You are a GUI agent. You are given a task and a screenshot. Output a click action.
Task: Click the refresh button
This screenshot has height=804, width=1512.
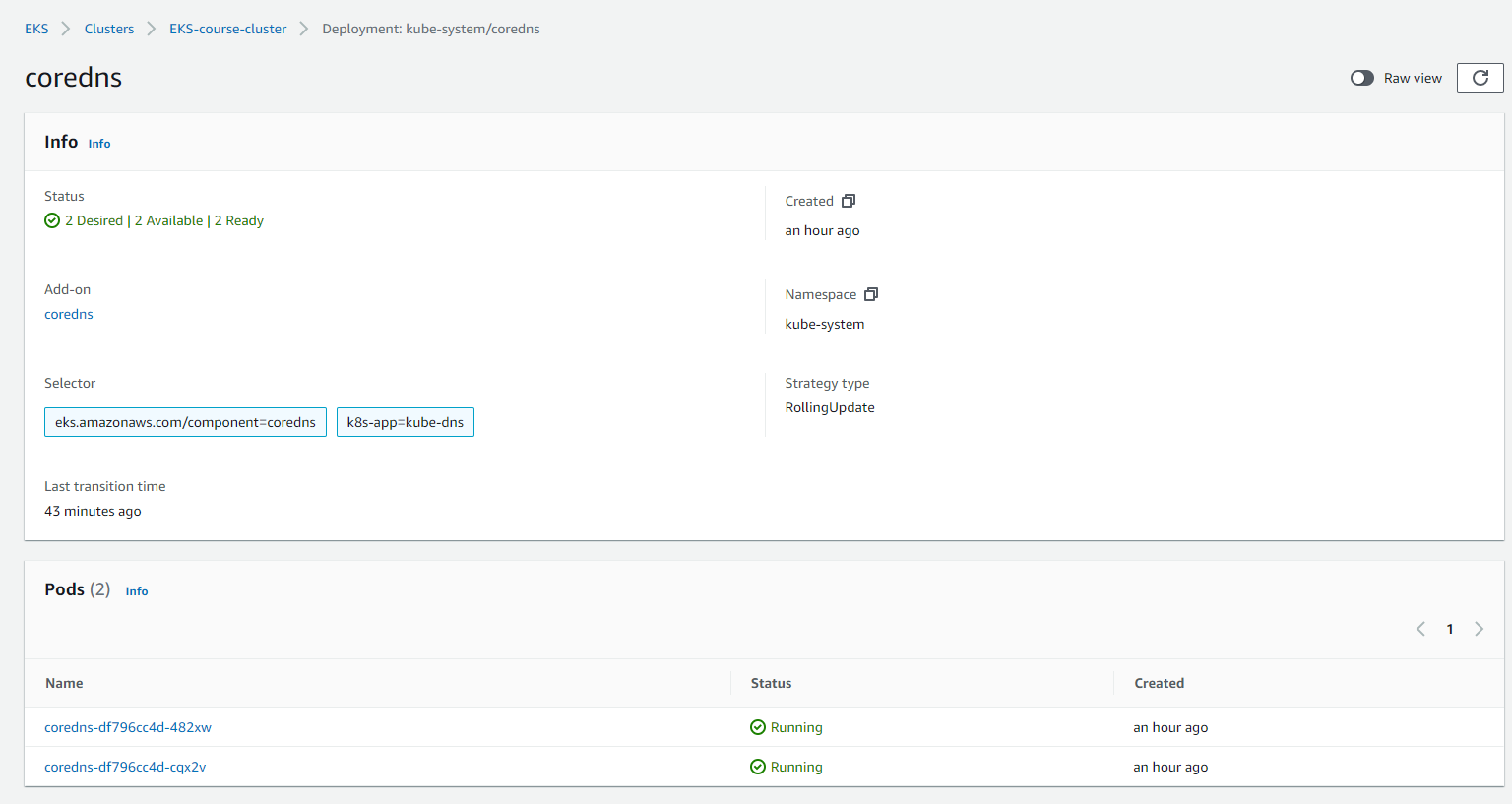pos(1480,78)
